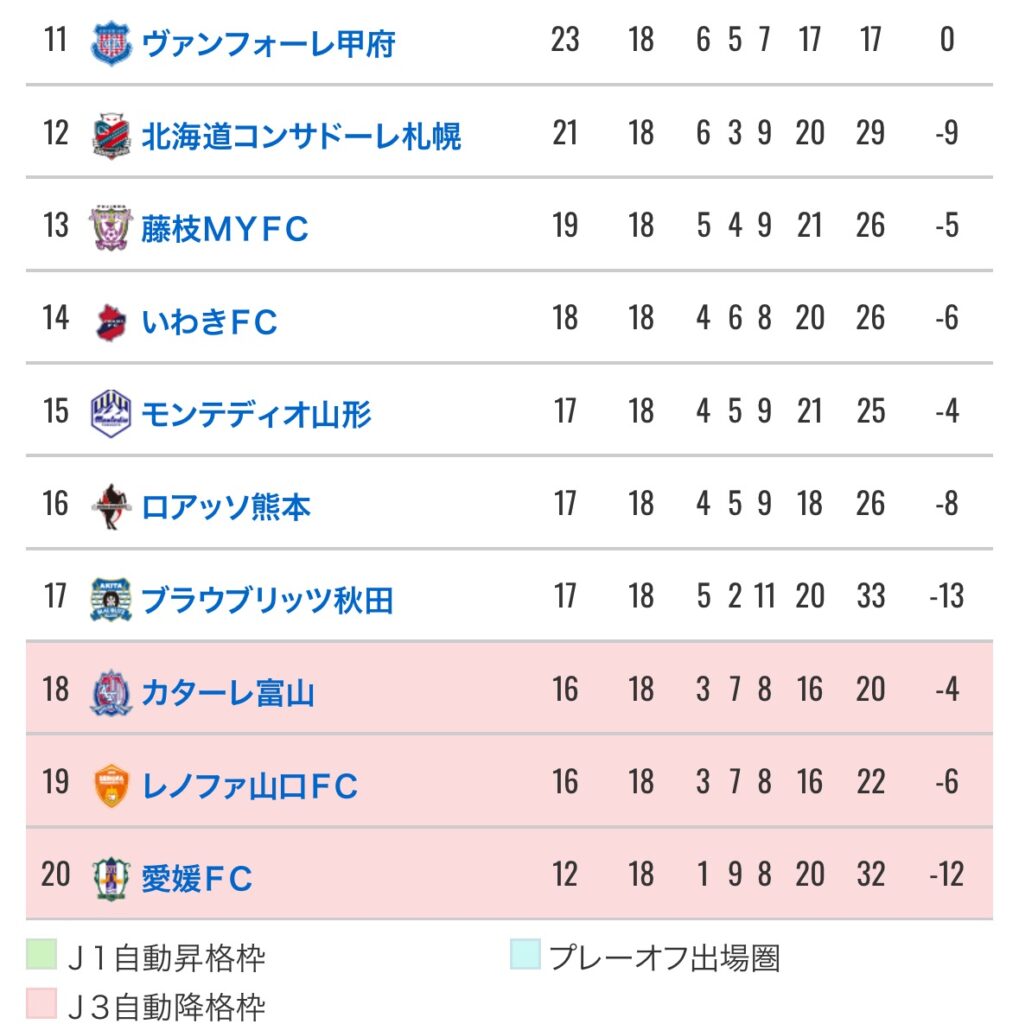The height and width of the screenshot is (1024, 1019).
Task: Click the Renofa Yamaguchi FC crest icon
Action: click(x=112, y=786)
